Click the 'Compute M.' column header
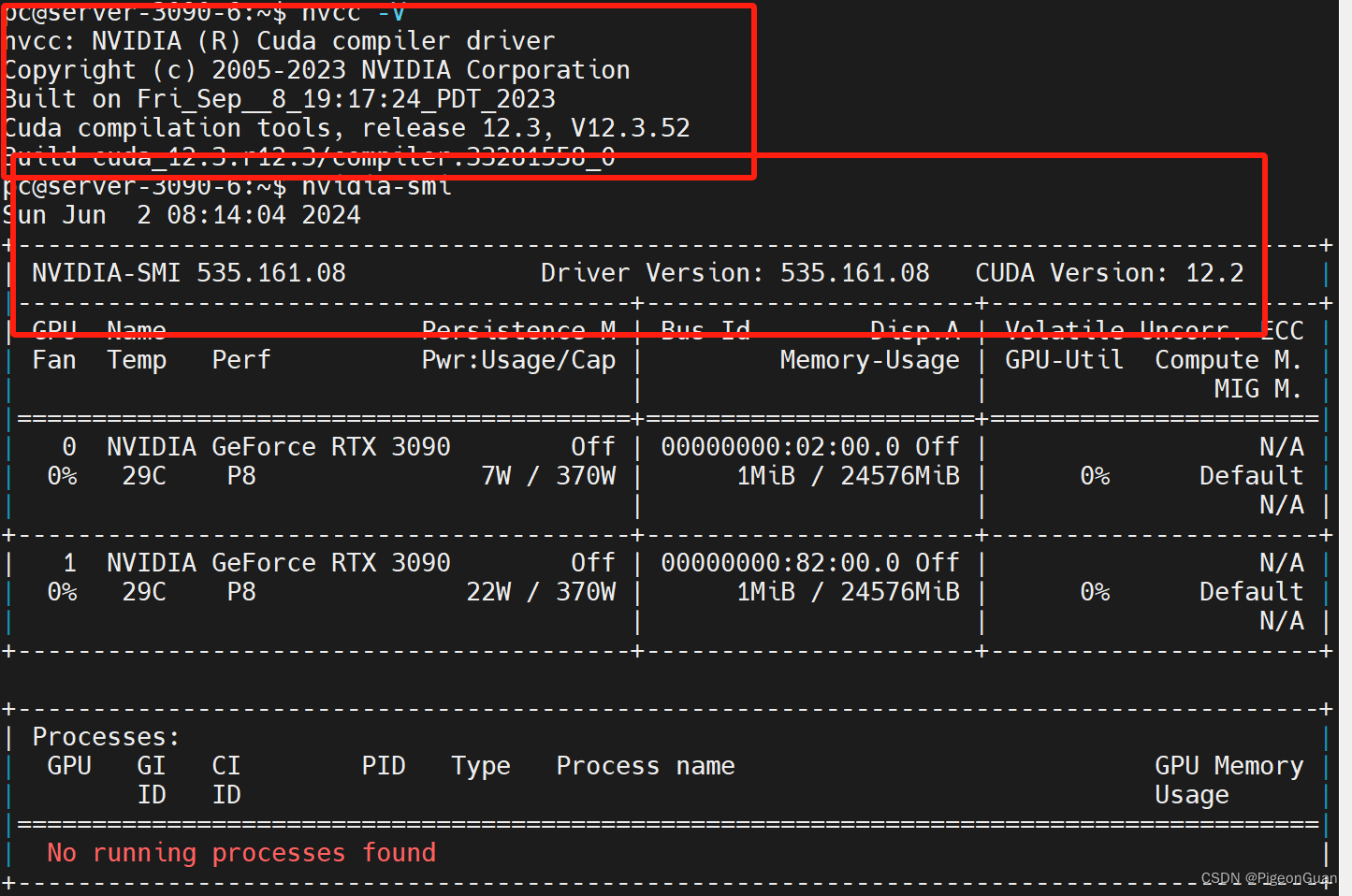1352x896 pixels. 1228,361
